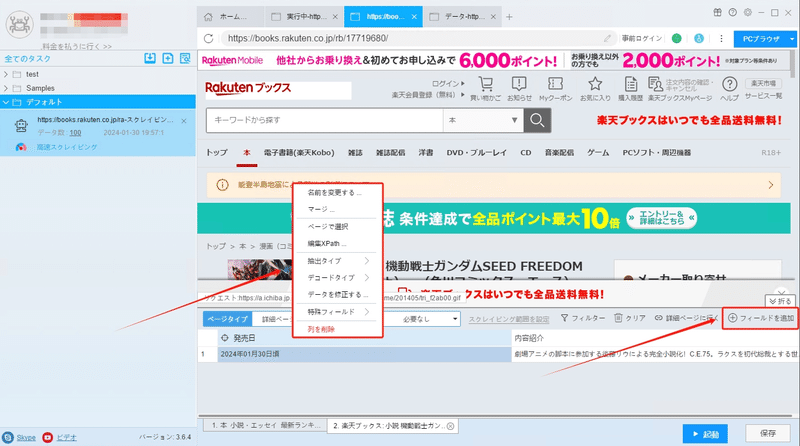This screenshot has width=800, height=446.
Task: Click the import task icon in task panel
Action: (x=150, y=58)
